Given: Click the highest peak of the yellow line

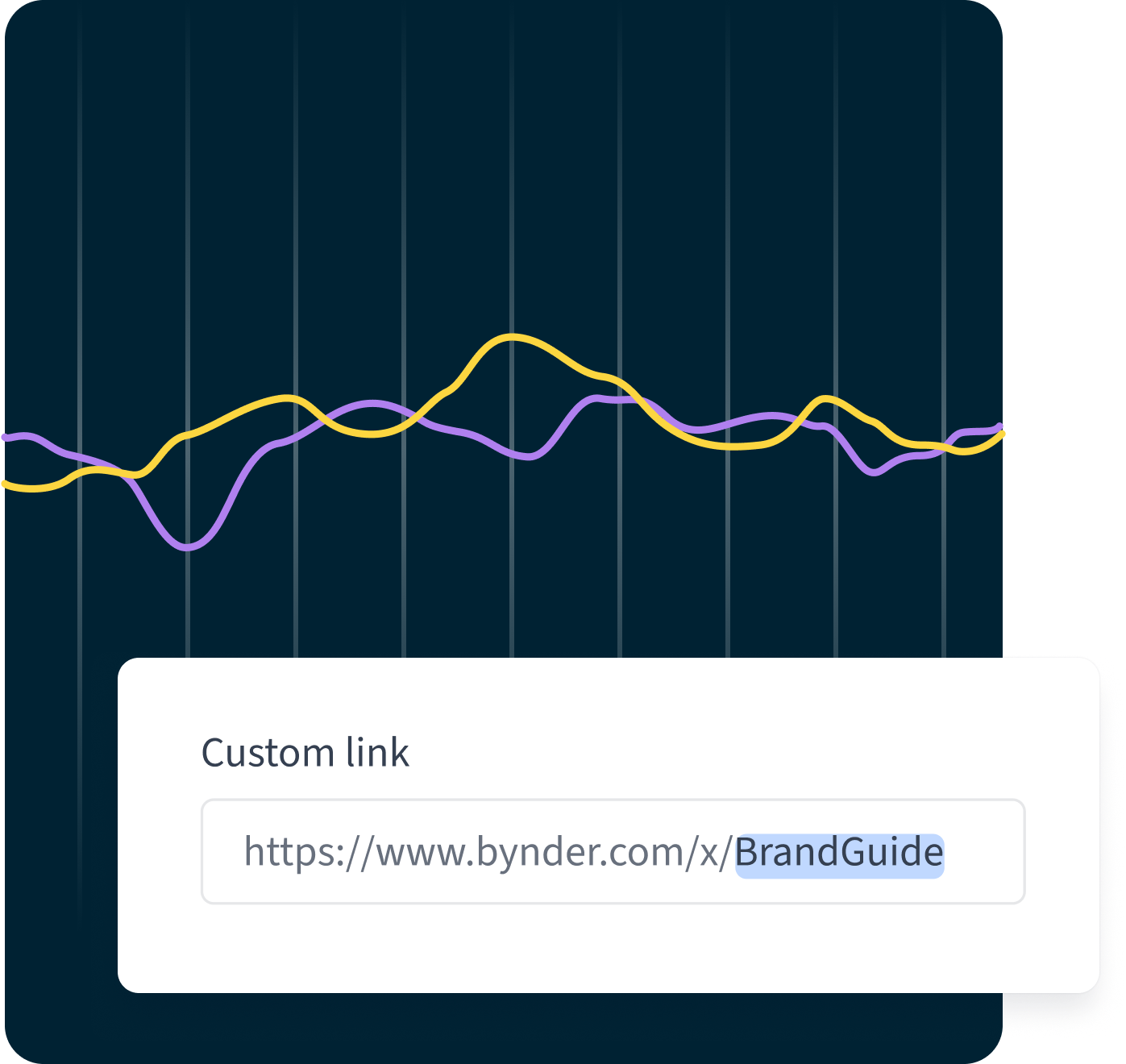Looking at the screenshot, I should (x=512, y=337).
